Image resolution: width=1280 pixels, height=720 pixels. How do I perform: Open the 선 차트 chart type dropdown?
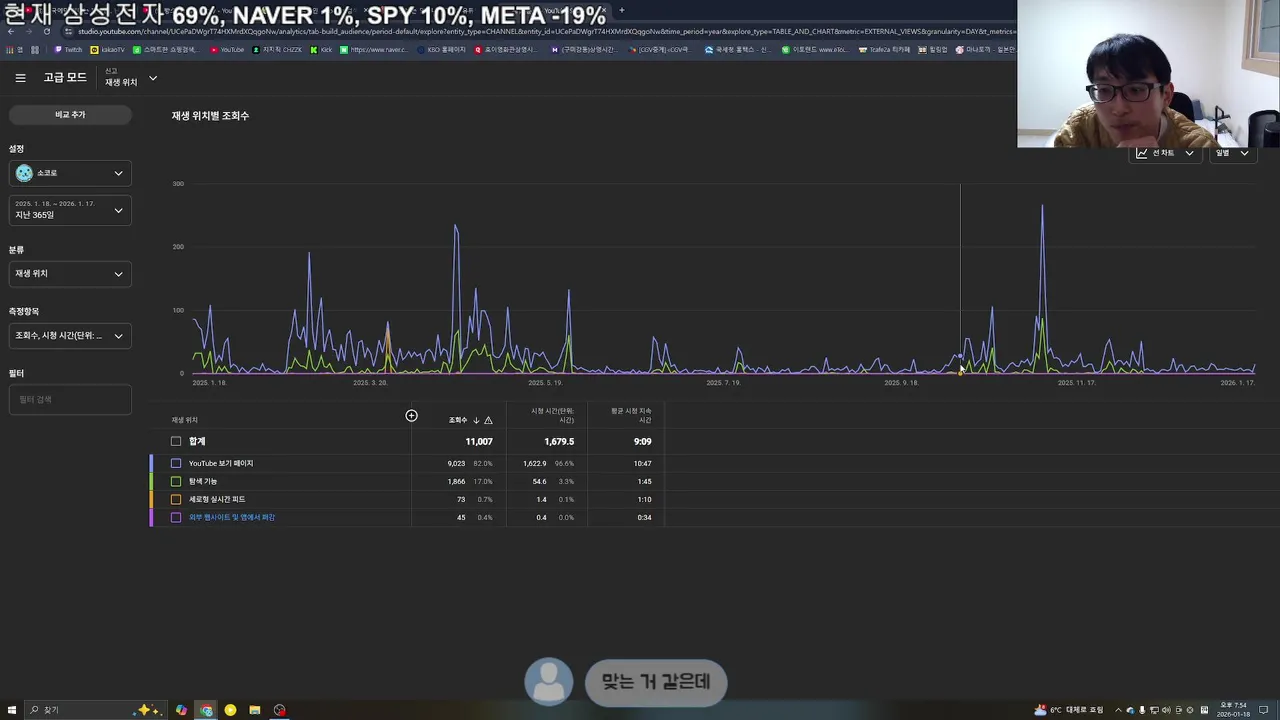[1165, 153]
